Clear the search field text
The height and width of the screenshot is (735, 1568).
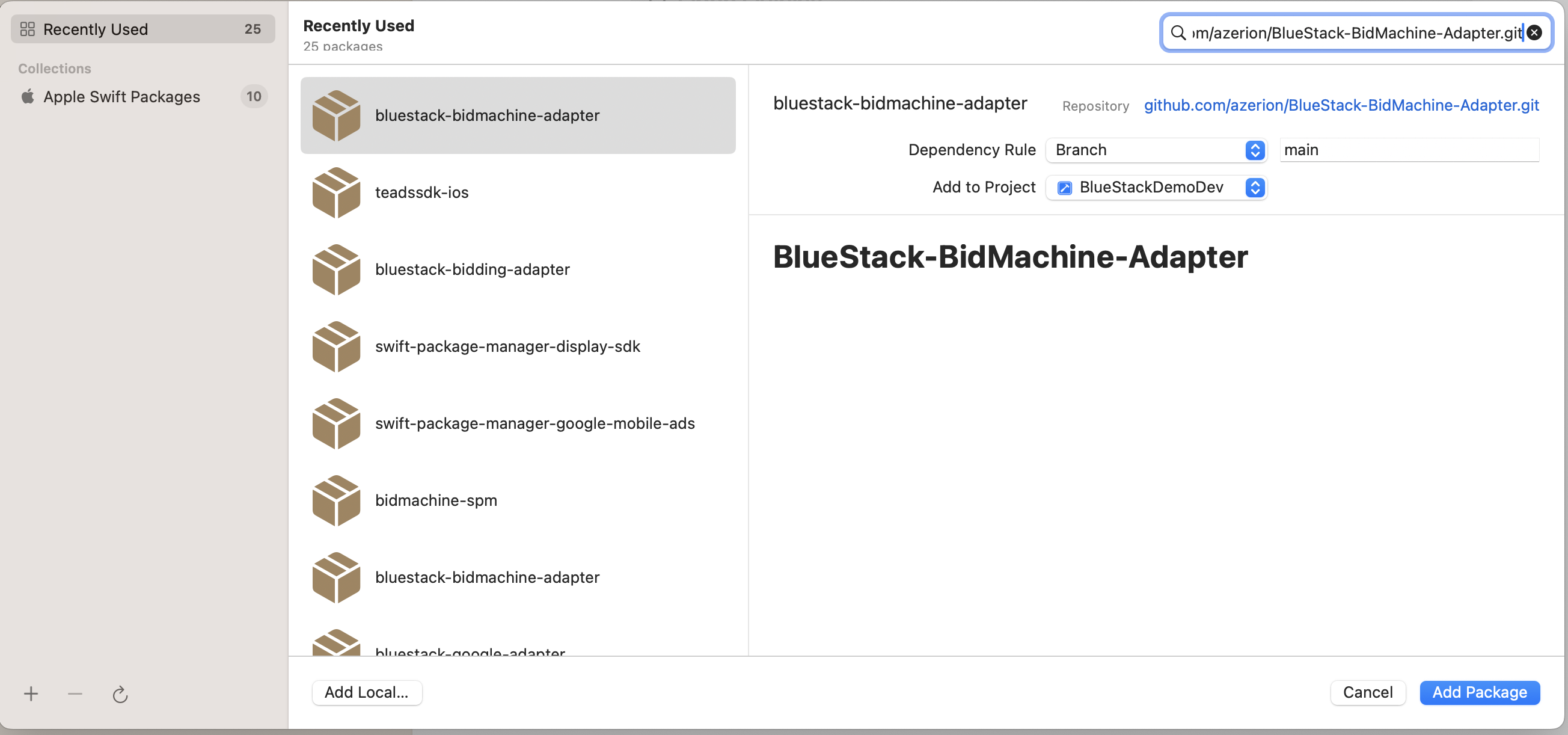tap(1534, 32)
